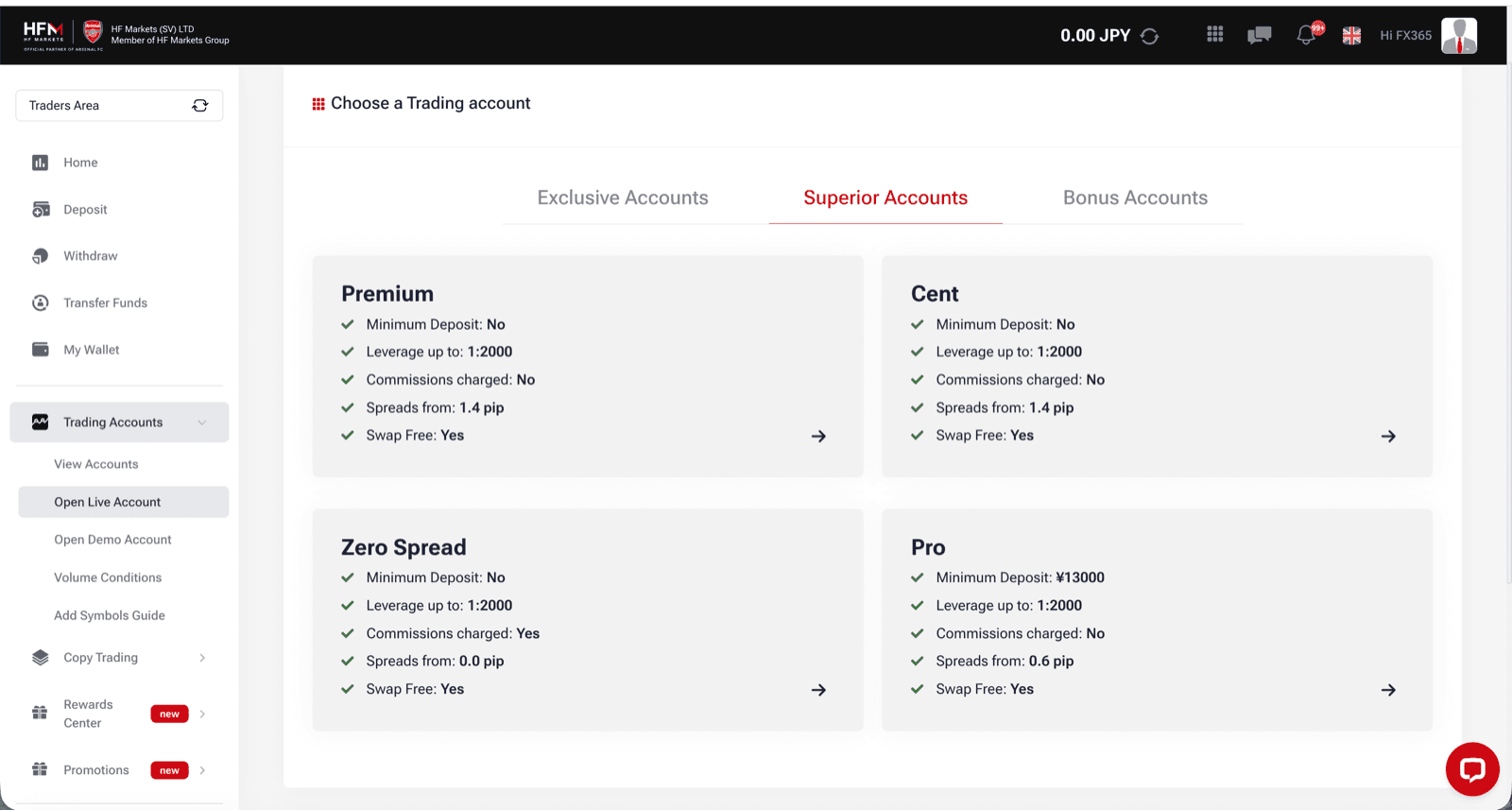Viewport: 1512px width, 810px height.
Task: Switch to the Exclusive Accounts tab
Action: 623,198
